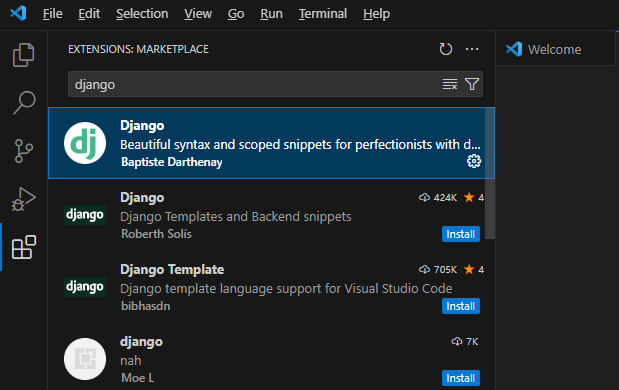Open the Search view in activity bar
This screenshot has width=619, height=390.
pos(24,103)
